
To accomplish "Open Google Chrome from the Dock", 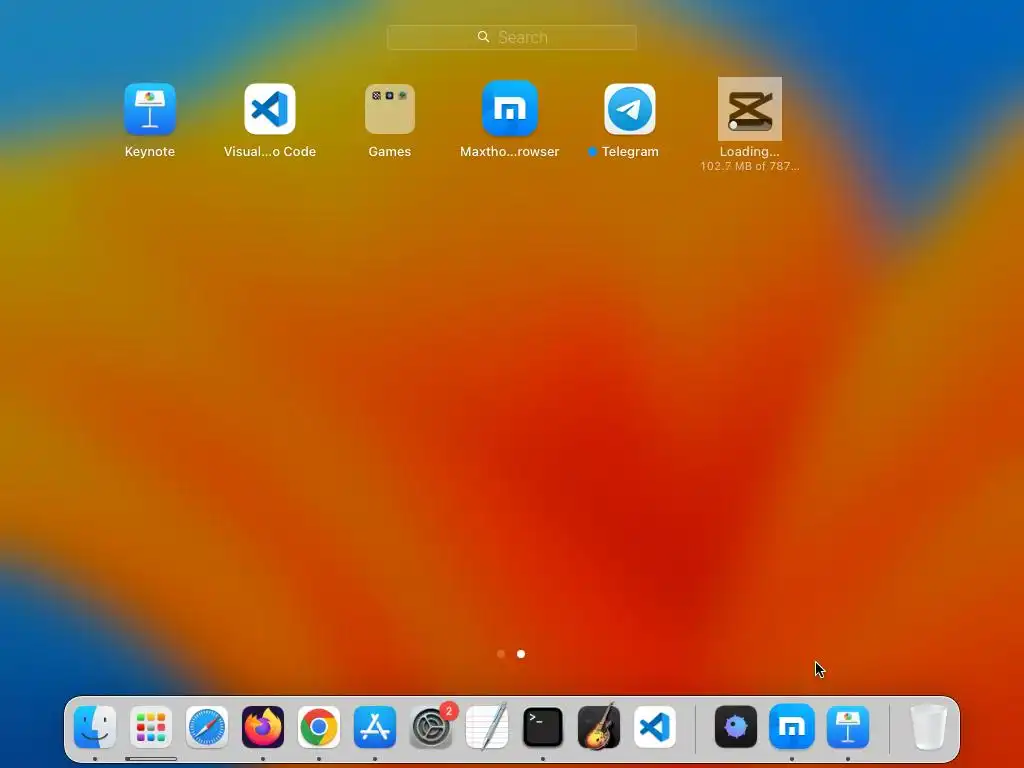I will tap(319, 727).
